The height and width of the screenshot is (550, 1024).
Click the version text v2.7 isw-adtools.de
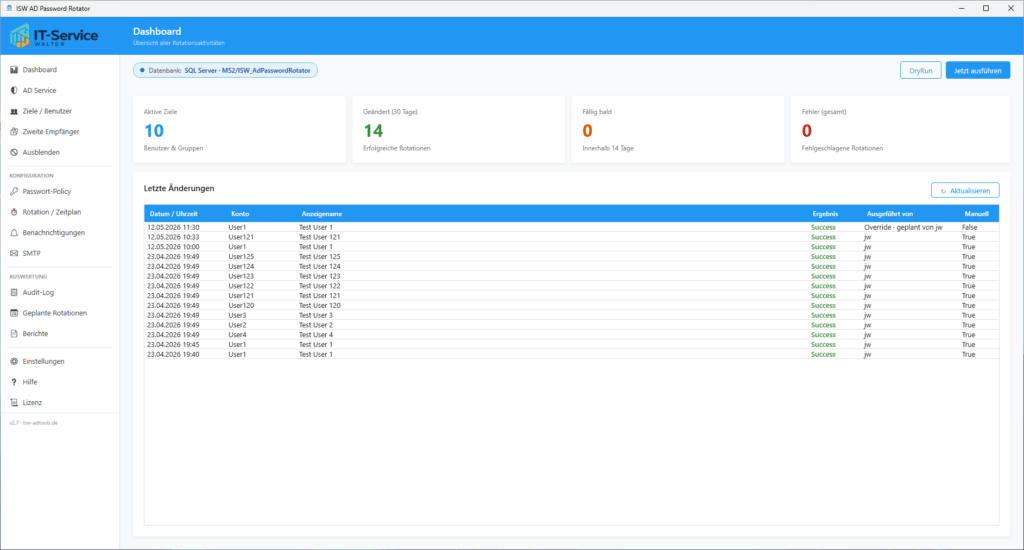click(x=33, y=423)
